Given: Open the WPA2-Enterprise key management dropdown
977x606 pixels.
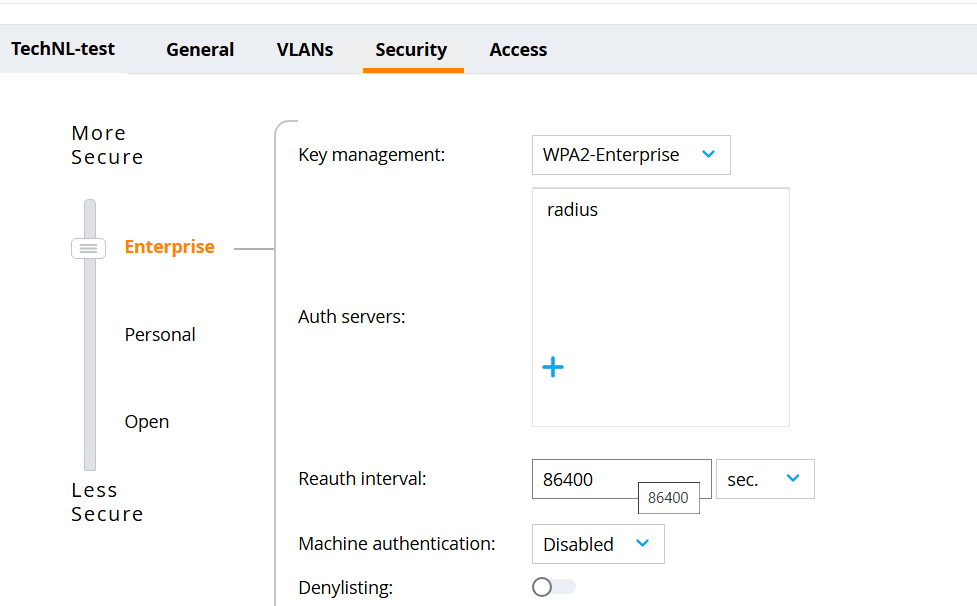Looking at the screenshot, I should (630, 155).
